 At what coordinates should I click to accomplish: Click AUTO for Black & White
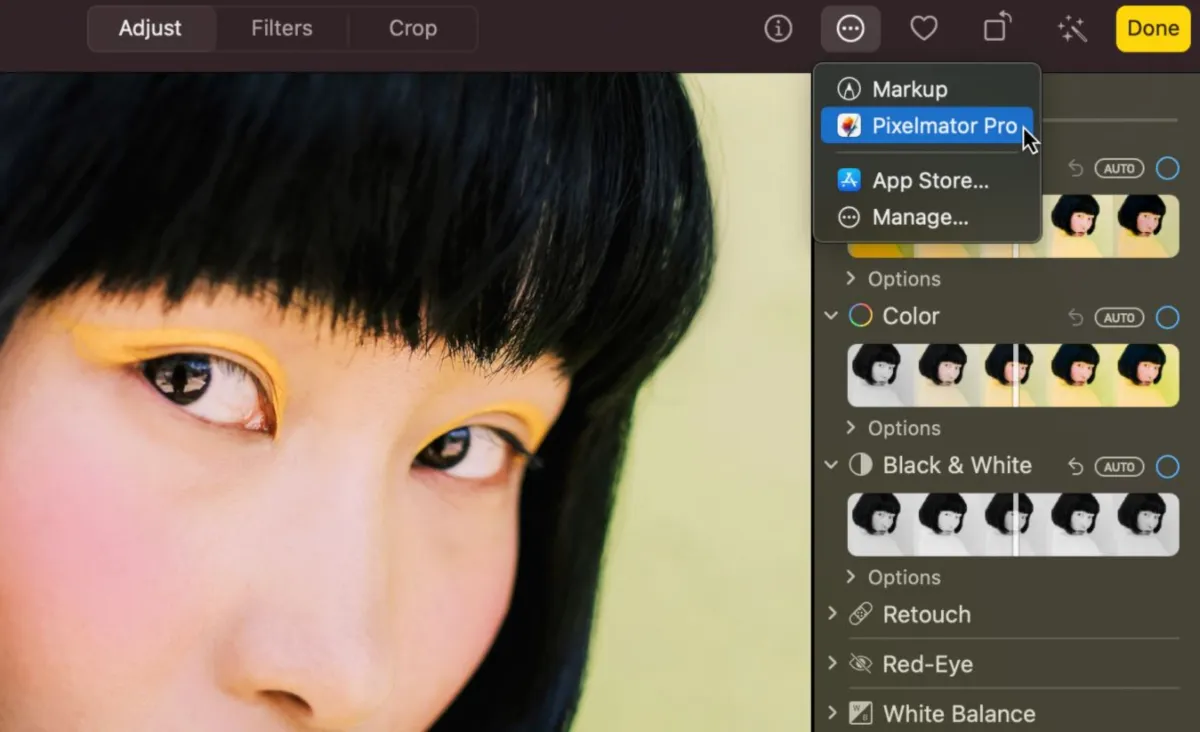(1119, 466)
